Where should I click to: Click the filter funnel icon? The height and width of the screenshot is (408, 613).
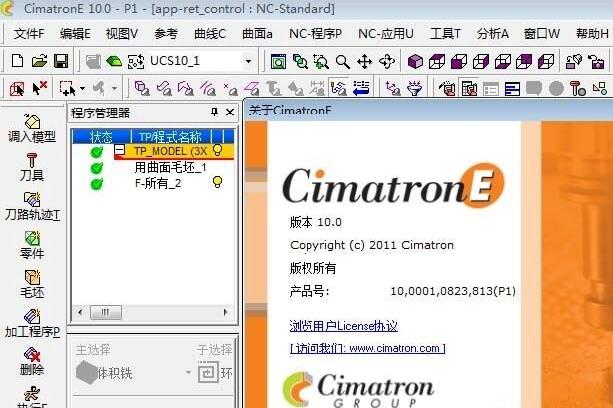coord(414,89)
